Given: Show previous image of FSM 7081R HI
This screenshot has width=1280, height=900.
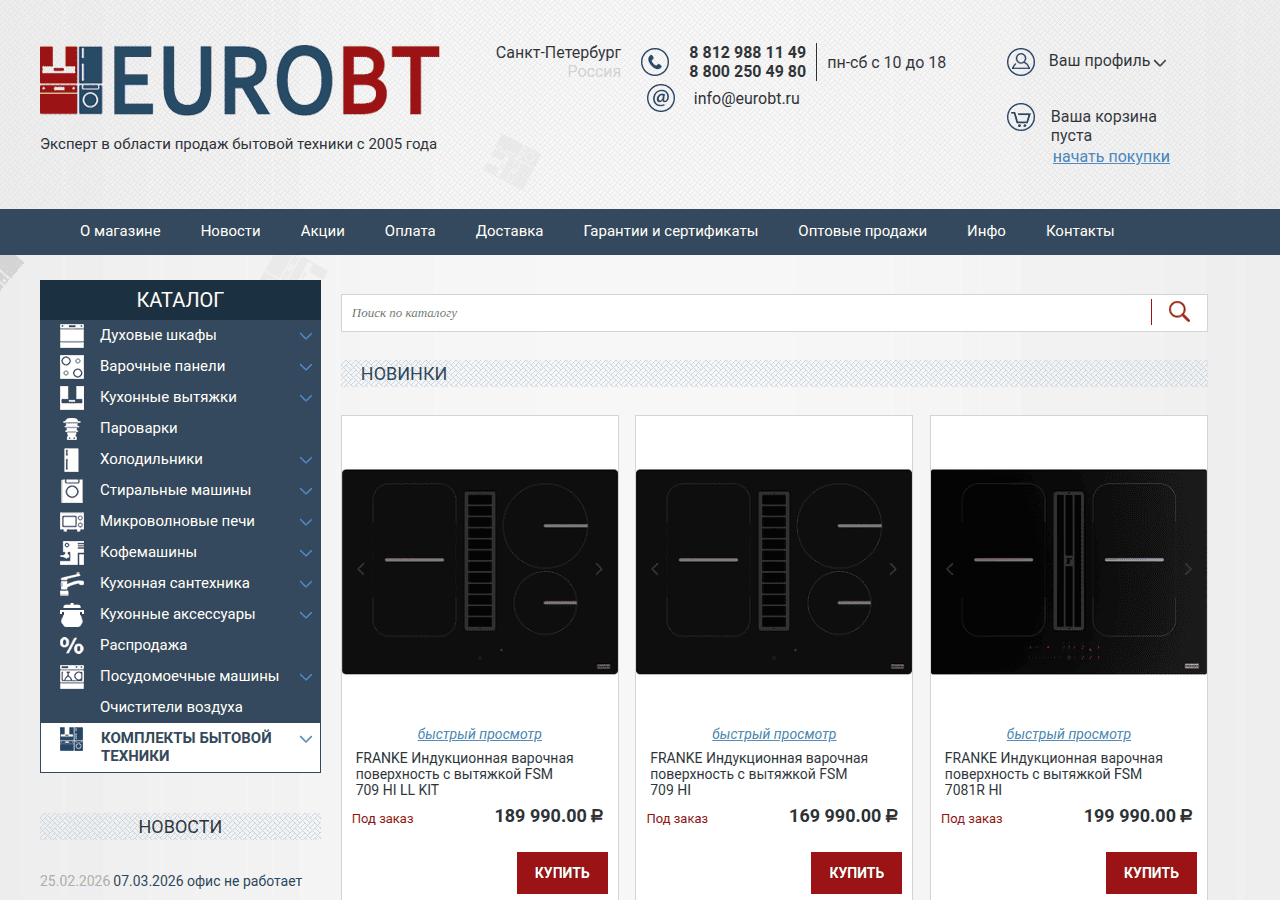Looking at the screenshot, I should coord(950,569).
